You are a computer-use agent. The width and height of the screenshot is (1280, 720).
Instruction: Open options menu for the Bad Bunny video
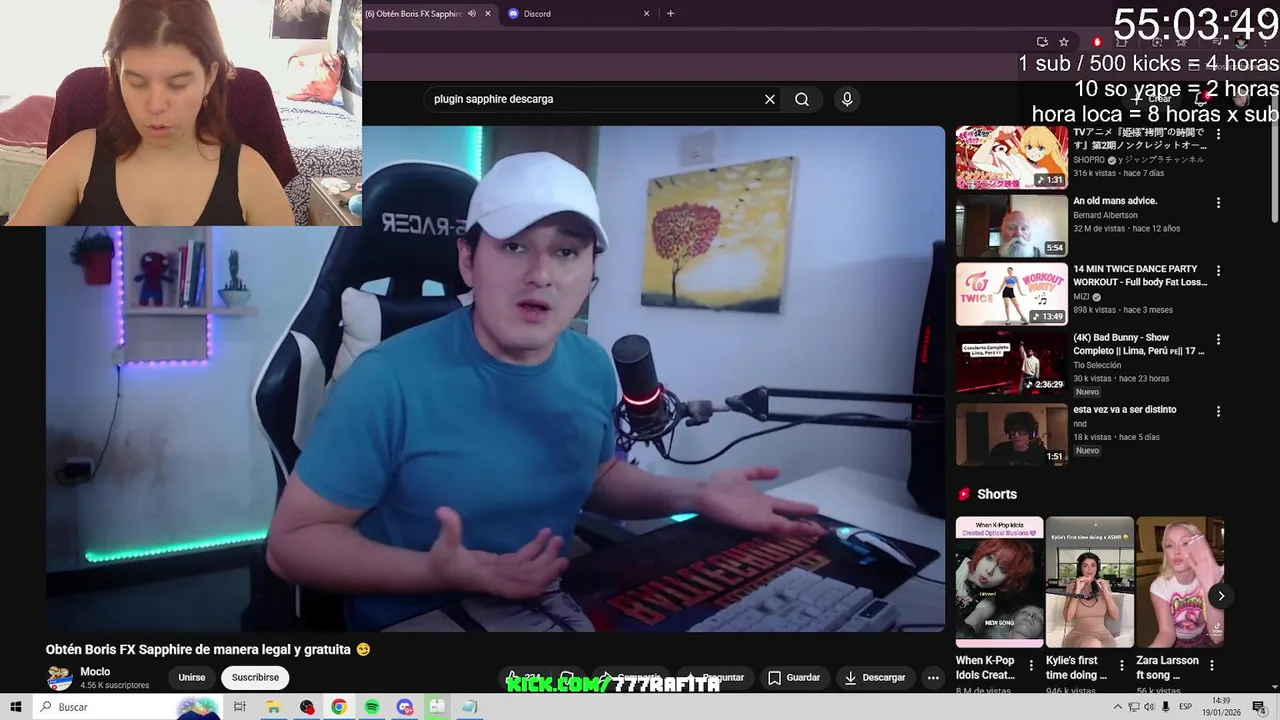pos(1218,340)
